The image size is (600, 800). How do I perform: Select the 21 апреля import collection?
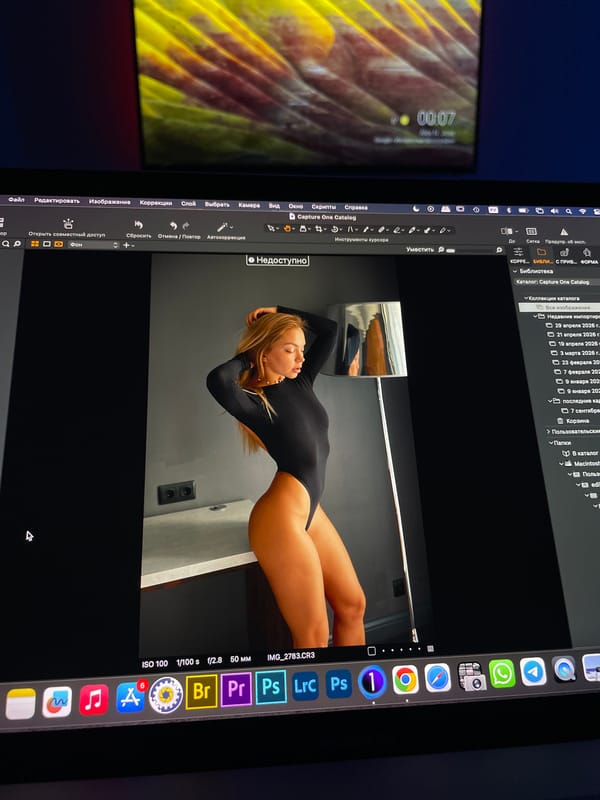pyautogui.click(x=573, y=335)
